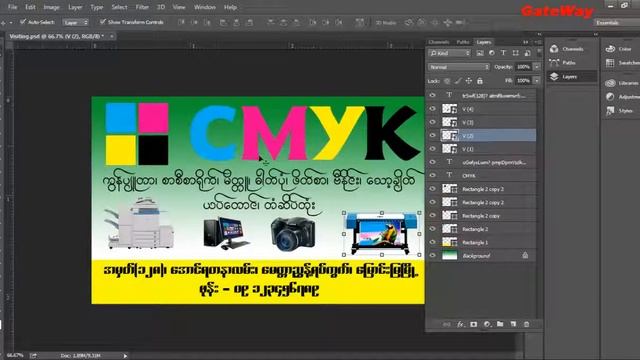The image size is (640, 360).
Task: Hide the CMYK text layer
Action: coord(433,176)
